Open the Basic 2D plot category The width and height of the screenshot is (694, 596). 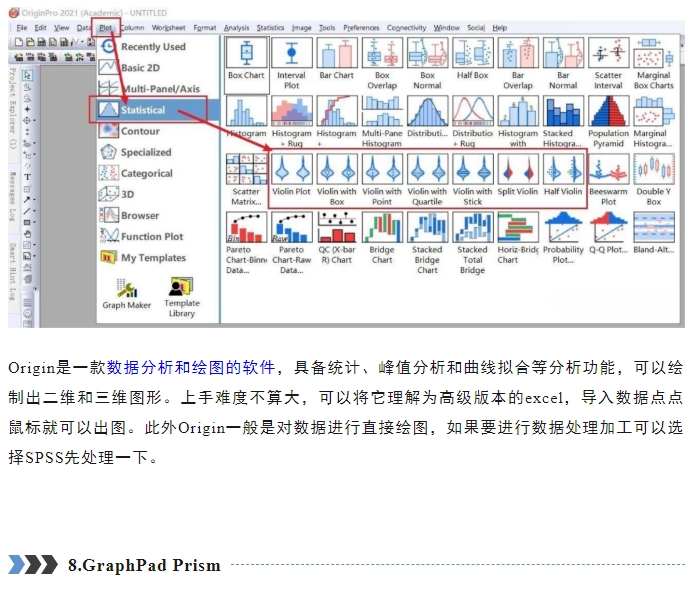click(x=131, y=68)
